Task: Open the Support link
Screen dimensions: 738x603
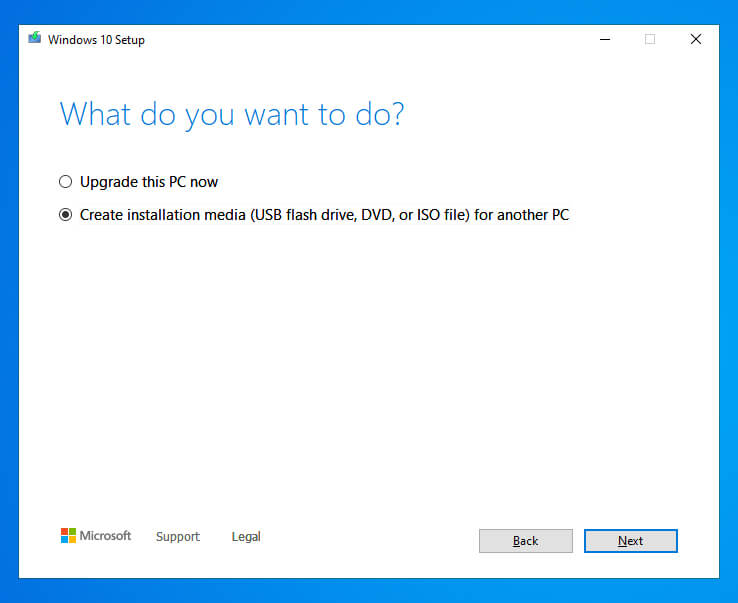Action: pyautogui.click(x=178, y=537)
